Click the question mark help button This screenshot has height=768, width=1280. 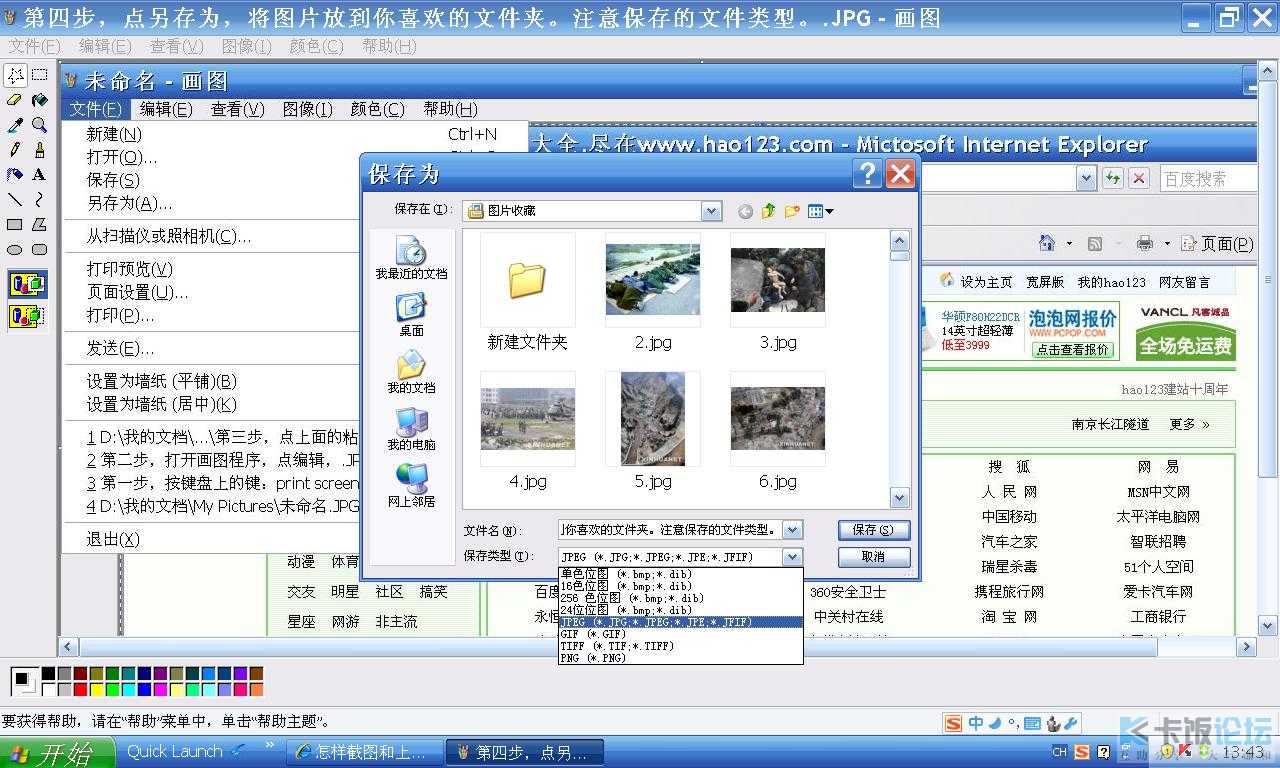pyautogui.click(x=867, y=174)
